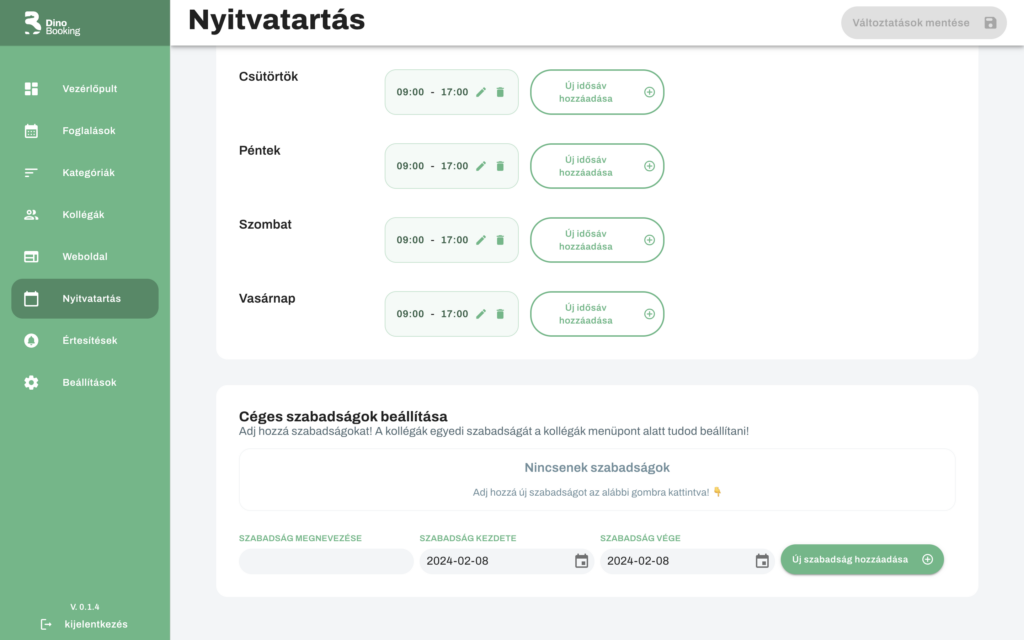Click the Dino Booking logo
Screen dimensions: 1024x640
click(x=53, y=24)
